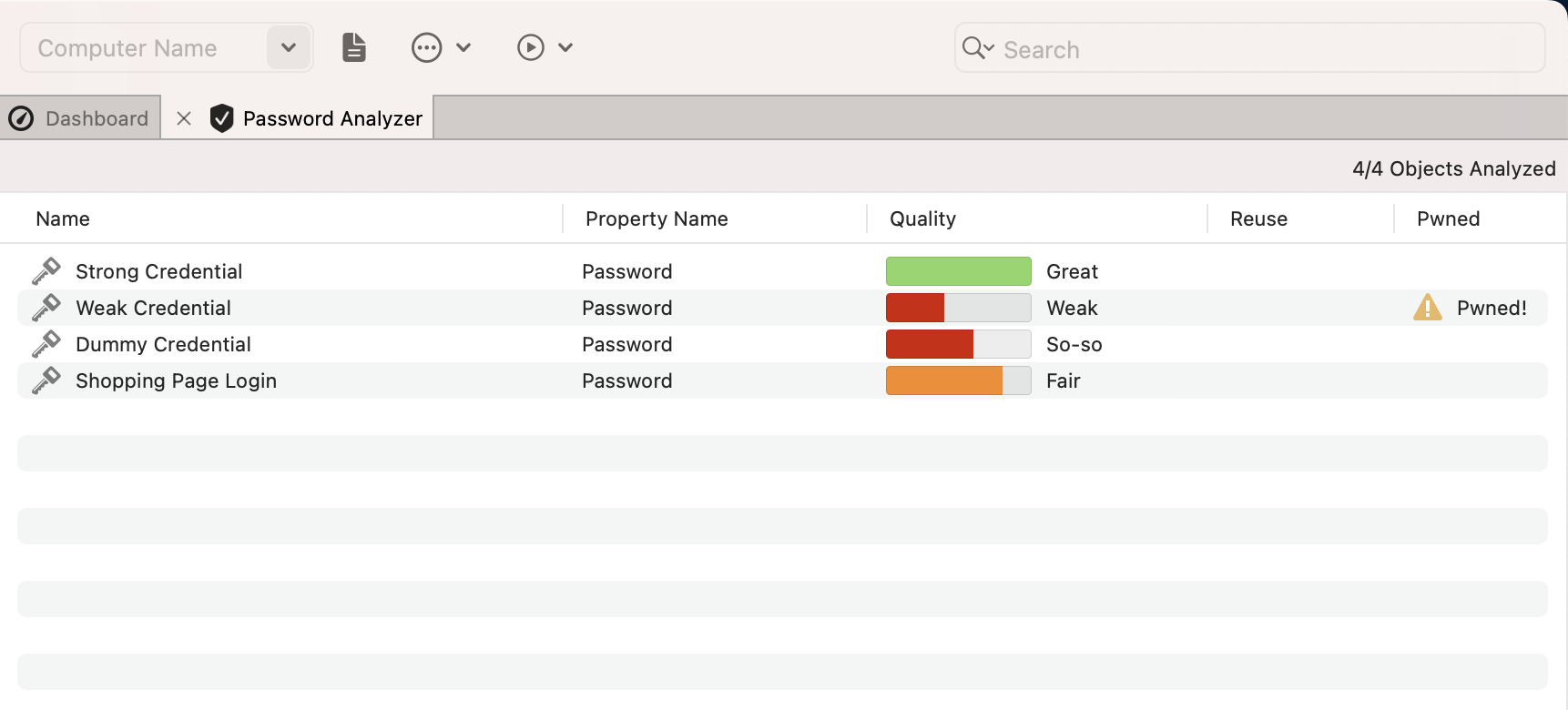Select the Dummy Credential row name

(163, 344)
